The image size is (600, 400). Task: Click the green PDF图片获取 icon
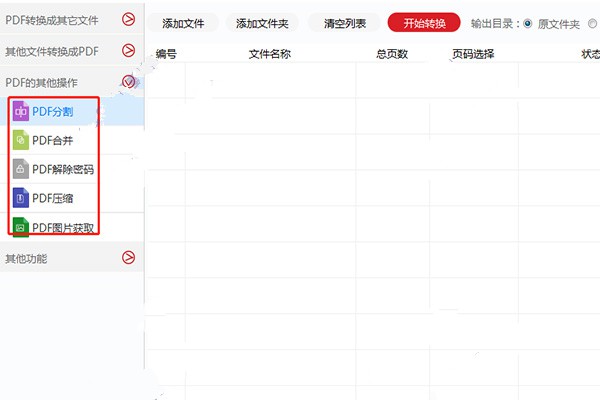coord(20,227)
